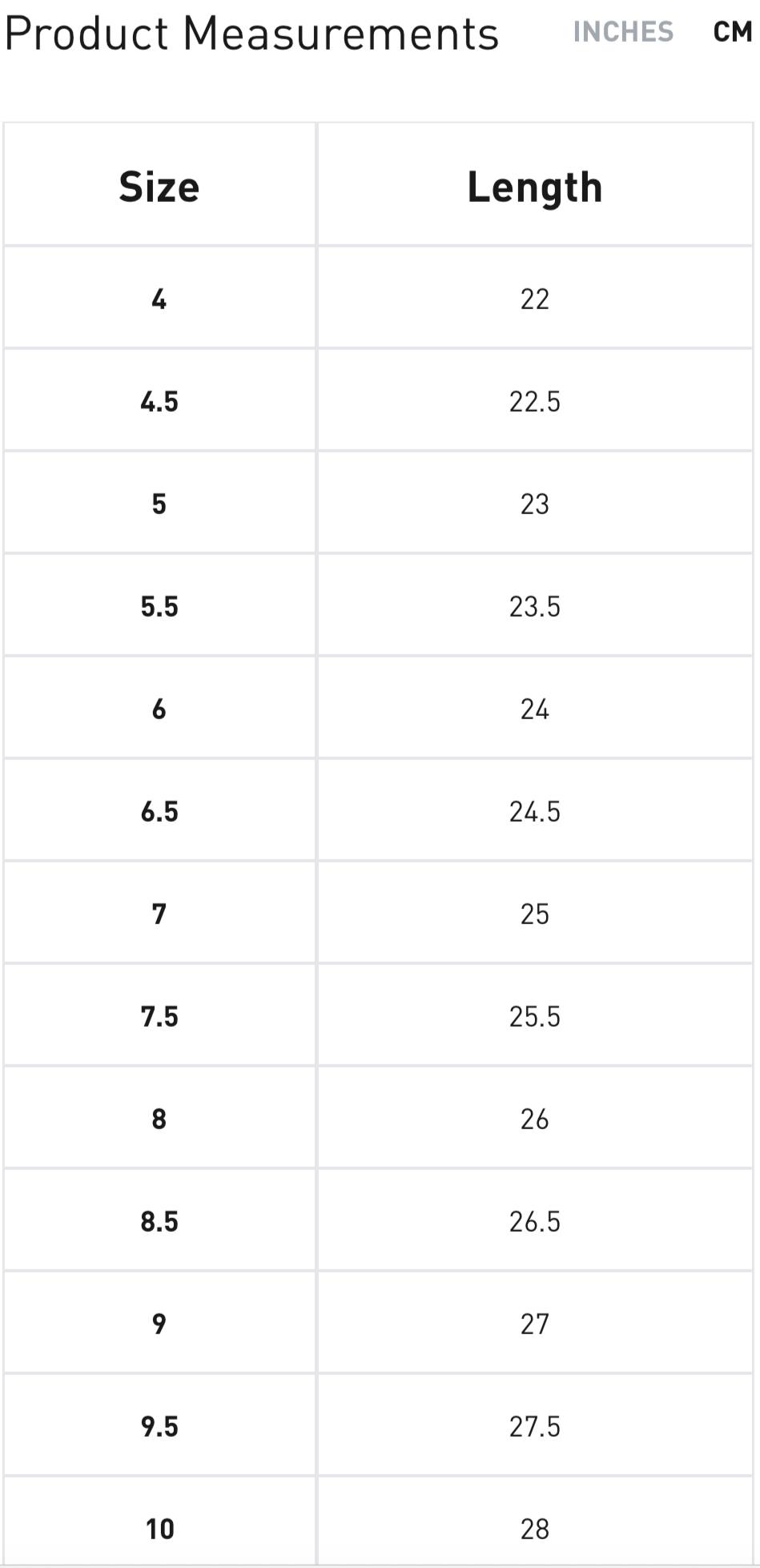Screen dimensions: 760x1568
Task: Select the 26 length value
Action: pos(534,1119)
